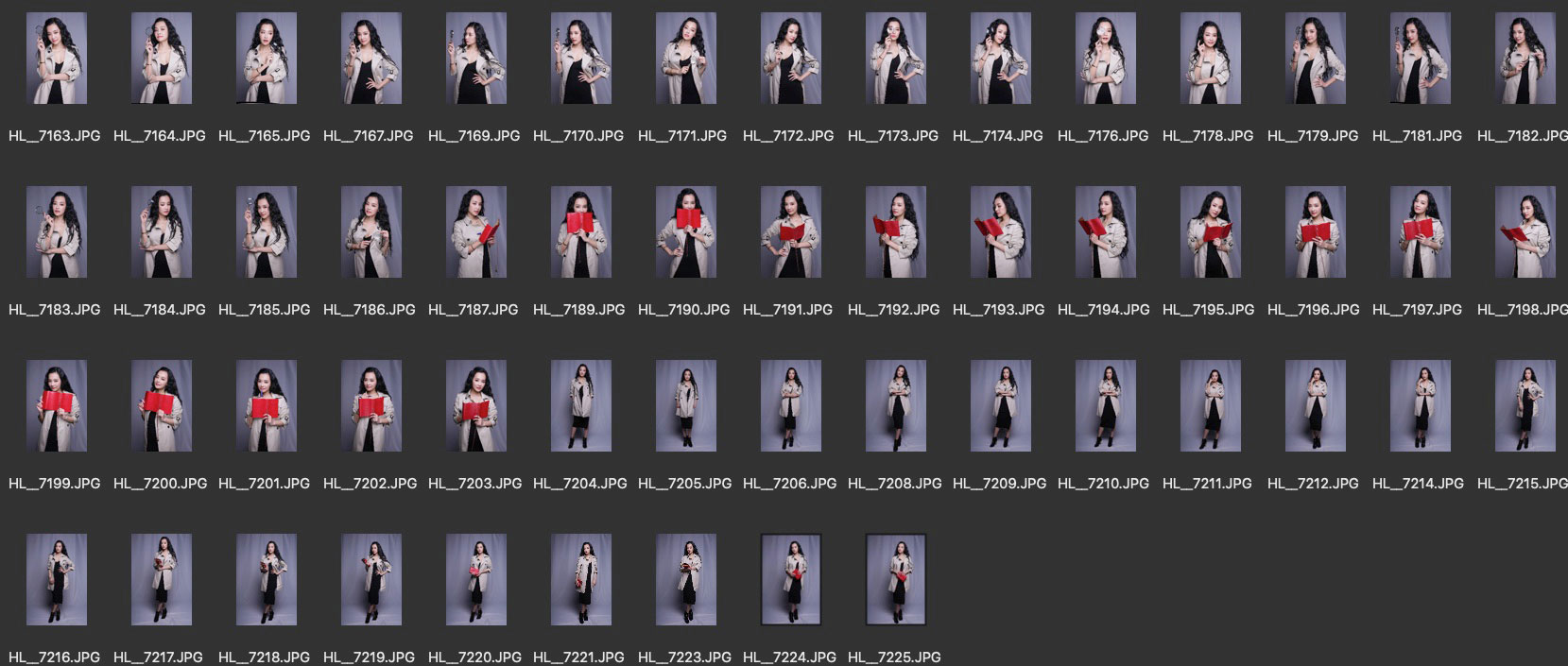Click the HL__7199.JPG image
The image size is (1568, 666).
[57, 406]
